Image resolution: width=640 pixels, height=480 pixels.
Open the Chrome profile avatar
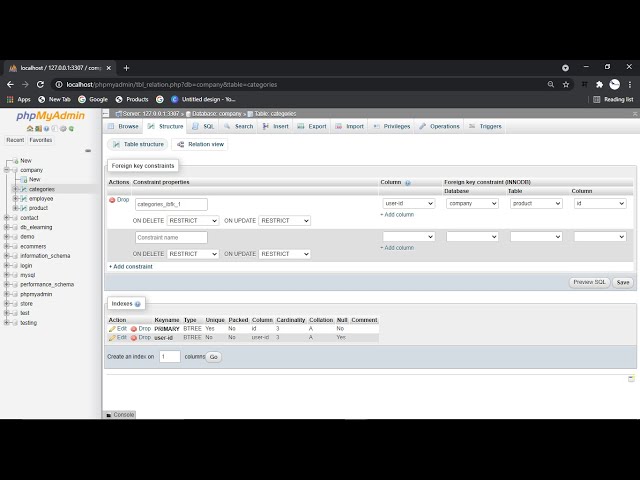coord(614,84)
